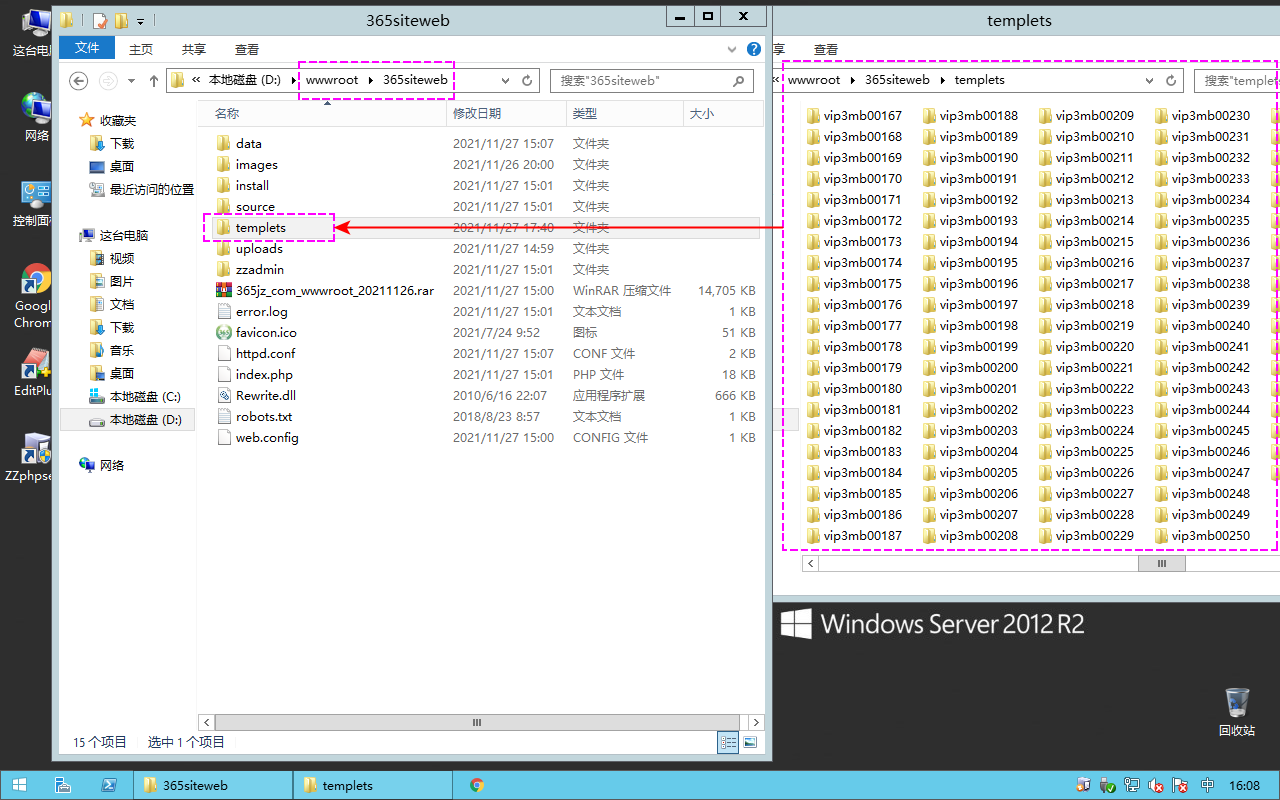Viewport: 1280px width, 800px height.
Task: Select the error.log file icon
Action: [x=224, y=312]
